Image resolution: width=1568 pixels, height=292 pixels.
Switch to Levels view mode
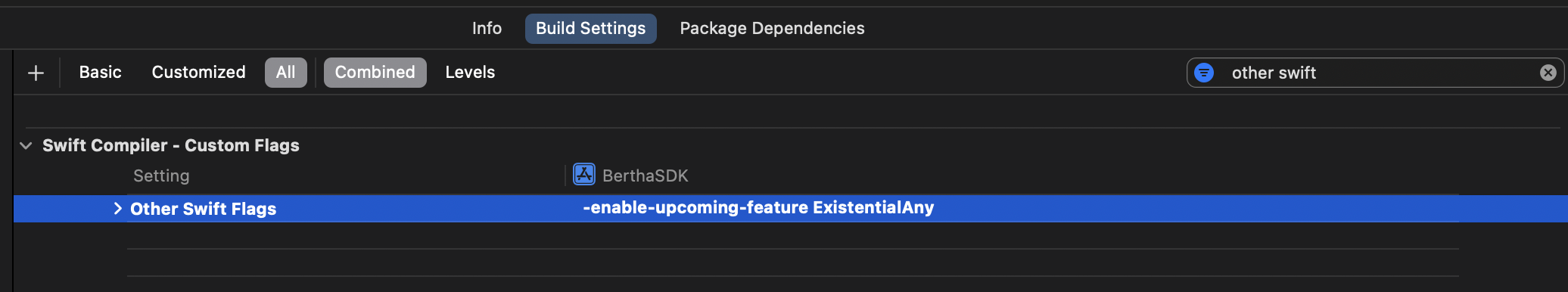[x=470, y=73]
